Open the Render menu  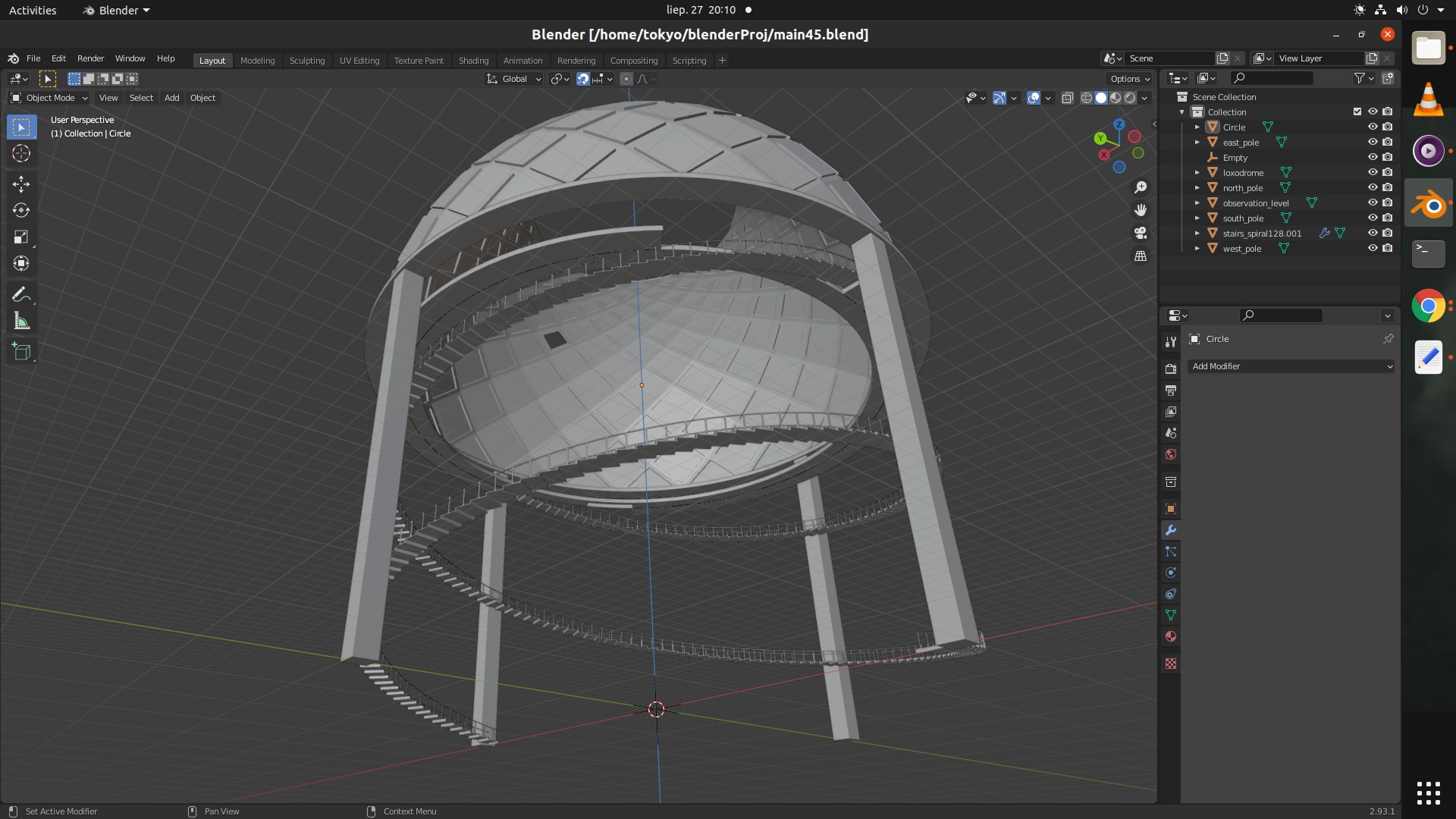[x=90, y=58]
